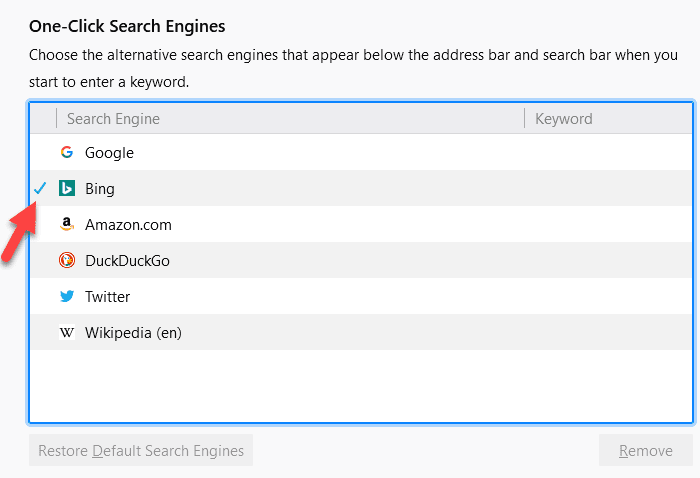
Task: Select the Amazon.com entry label
Action: pyautogui.click(x=128, y=225)
